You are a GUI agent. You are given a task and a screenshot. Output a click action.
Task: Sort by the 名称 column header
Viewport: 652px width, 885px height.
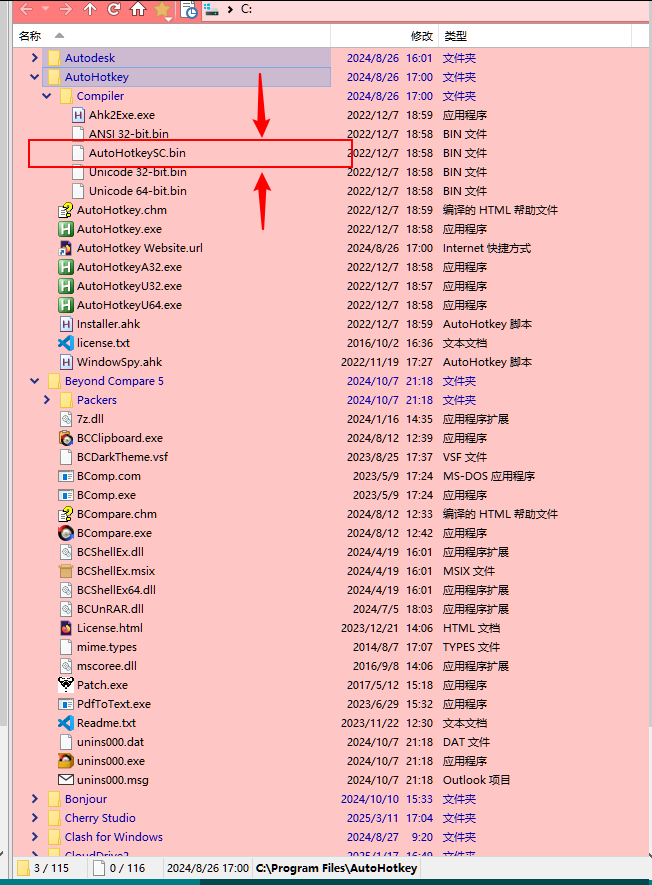[30, 36]
